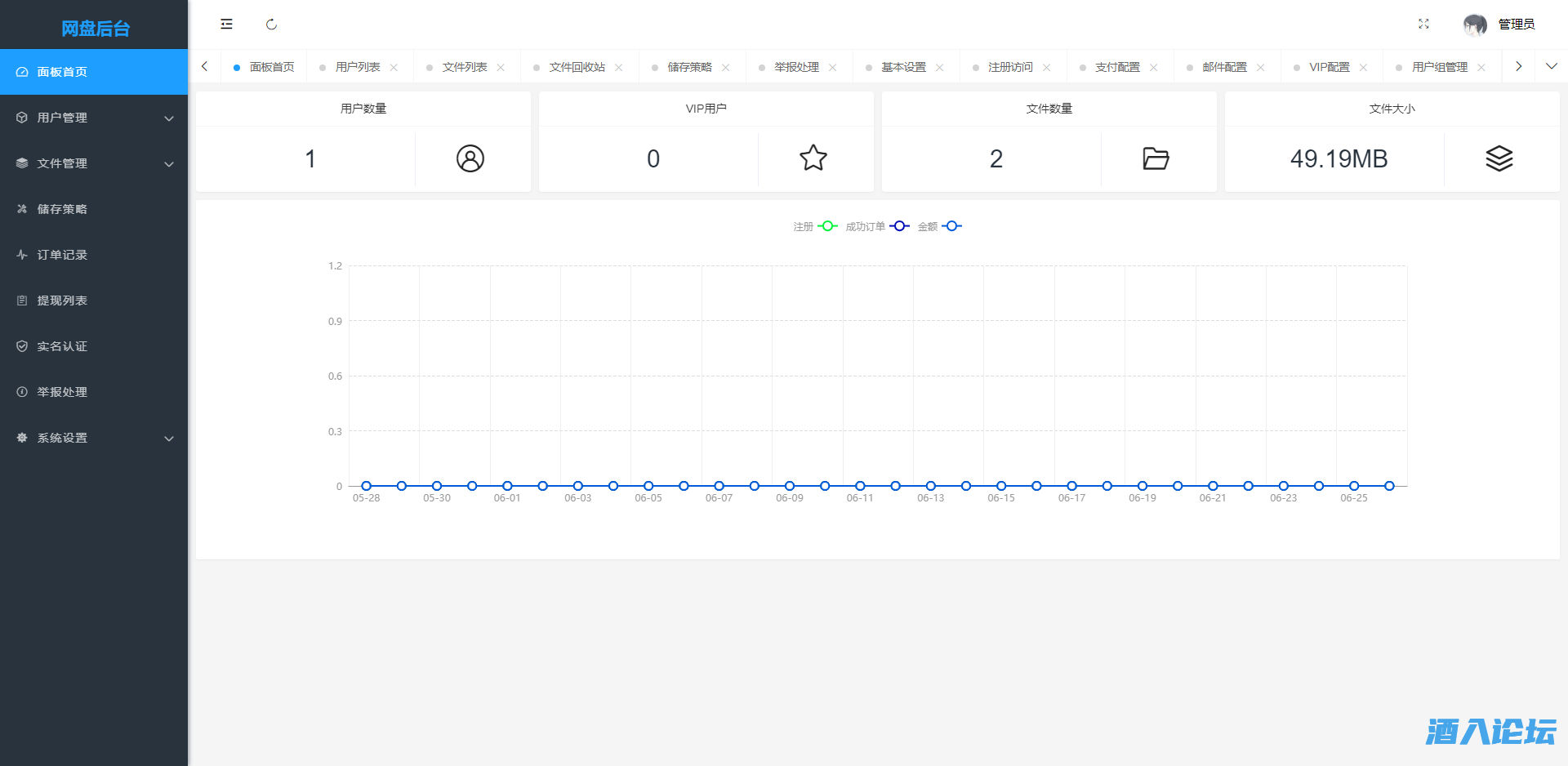1568x766 pixels.
Task: Click the administrator avatar picture
Action: pyautogui.click(x=1474, y=25)
